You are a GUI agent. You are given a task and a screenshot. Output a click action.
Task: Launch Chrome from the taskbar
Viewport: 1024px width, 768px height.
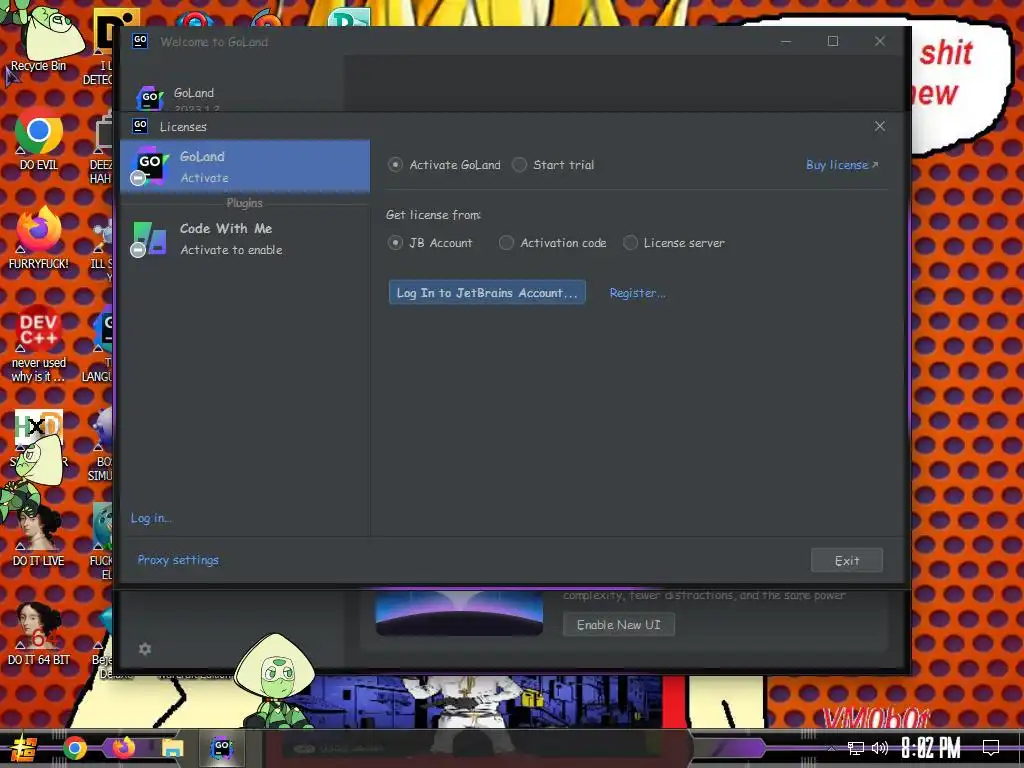pos(74,748)
